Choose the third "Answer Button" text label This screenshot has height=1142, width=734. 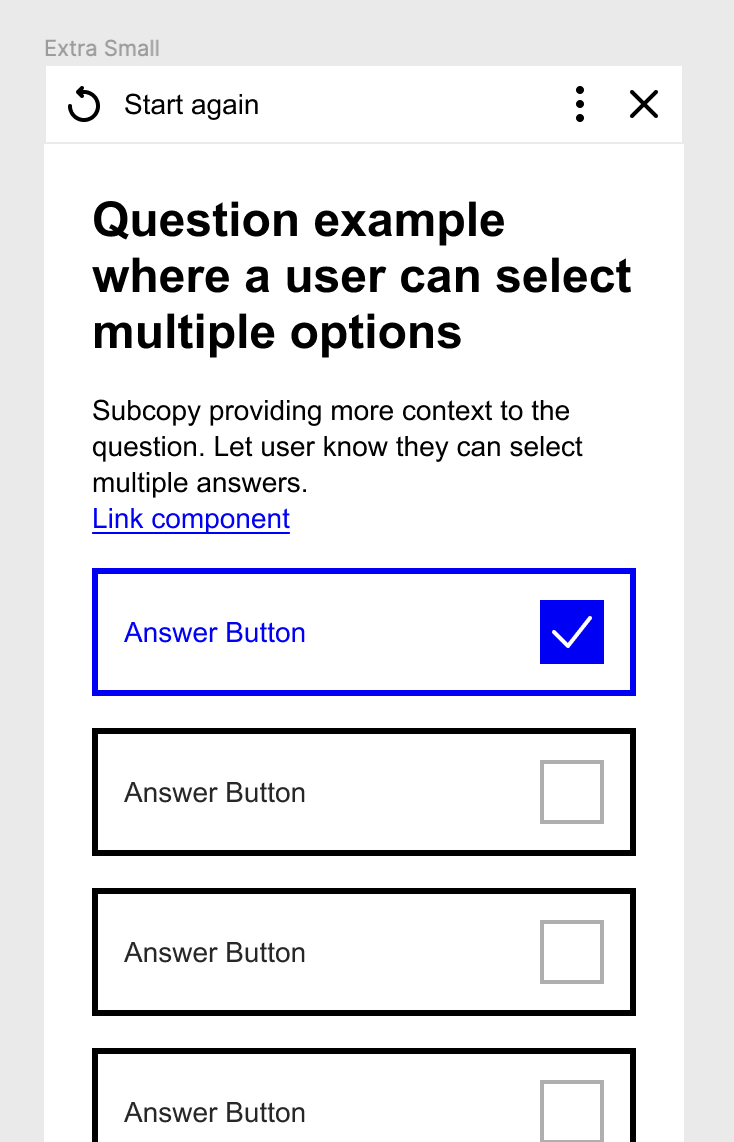pos(215,953)
